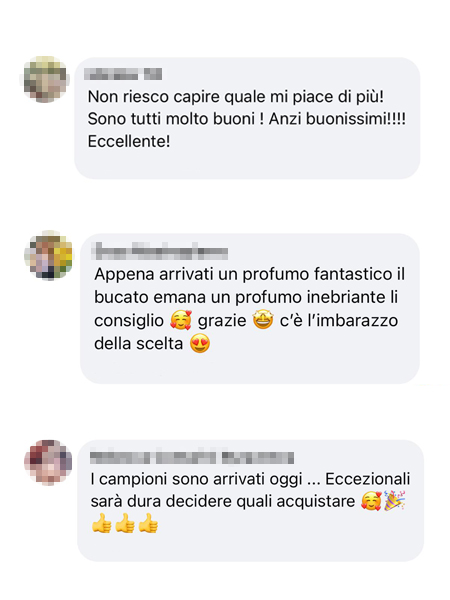Click the first commenter's pixelated profile picture
Screen dimensions: 450x600
[45, 79]
